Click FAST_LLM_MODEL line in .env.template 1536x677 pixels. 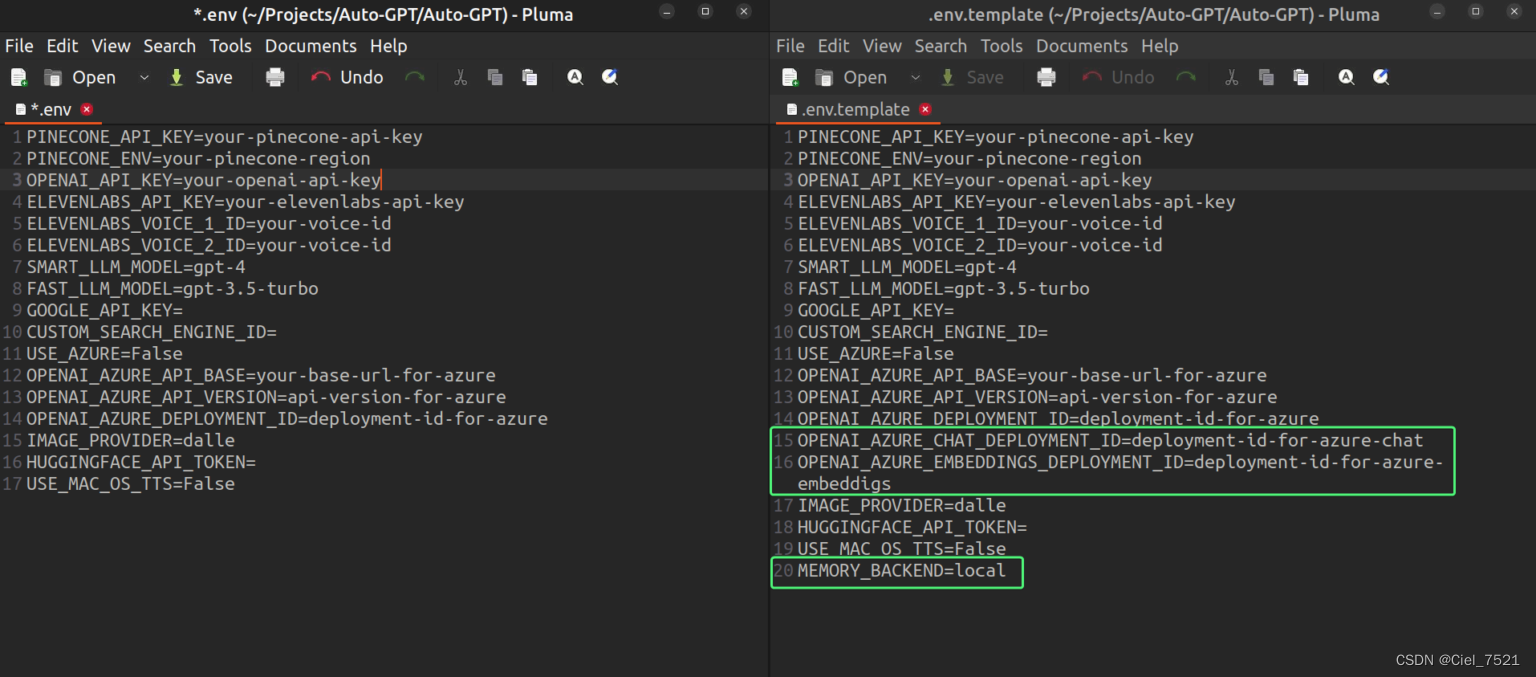[x=943, y=289]
